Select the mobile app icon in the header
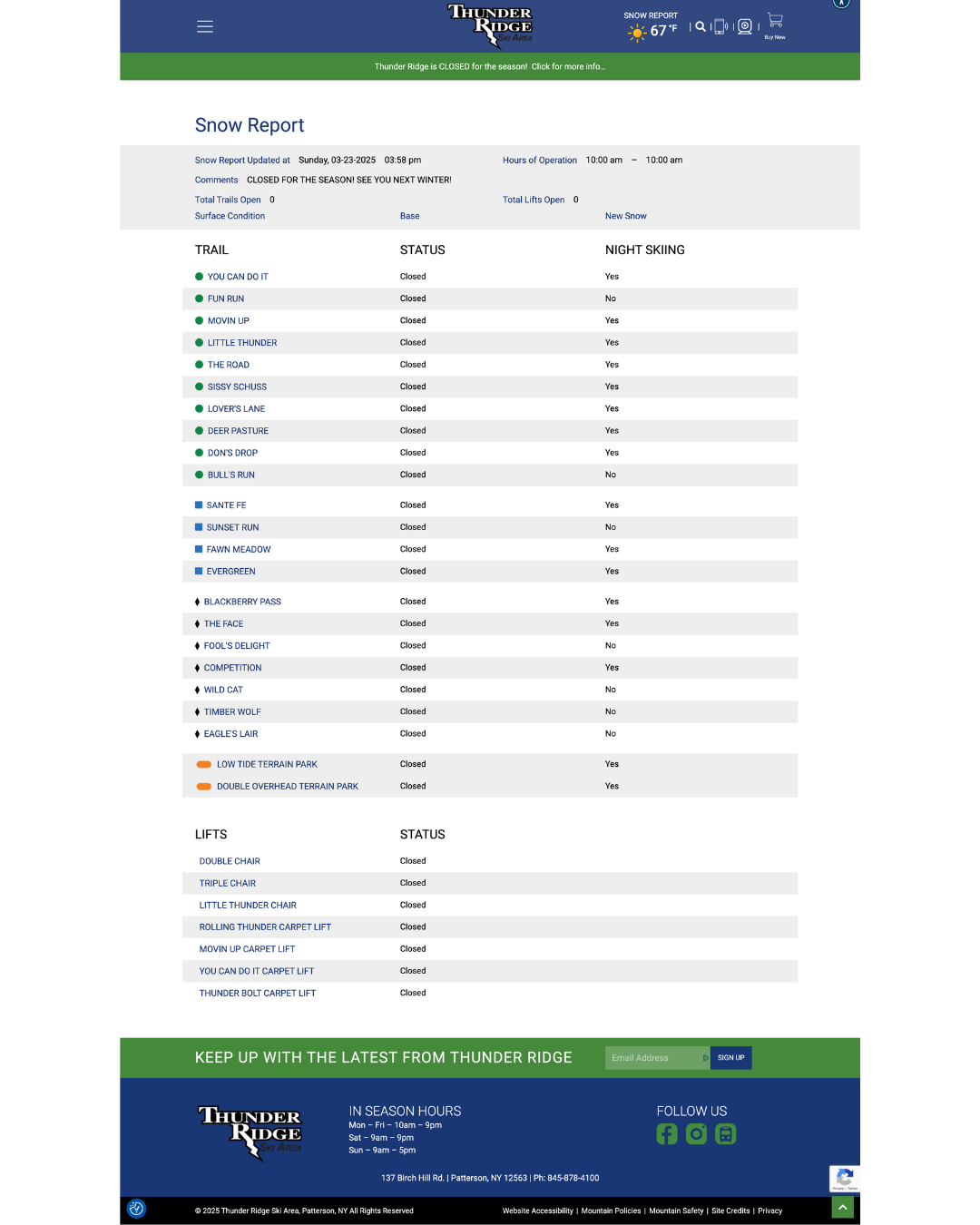The height and width of the screenshot is (1225, 980). (x=720, y=26)
